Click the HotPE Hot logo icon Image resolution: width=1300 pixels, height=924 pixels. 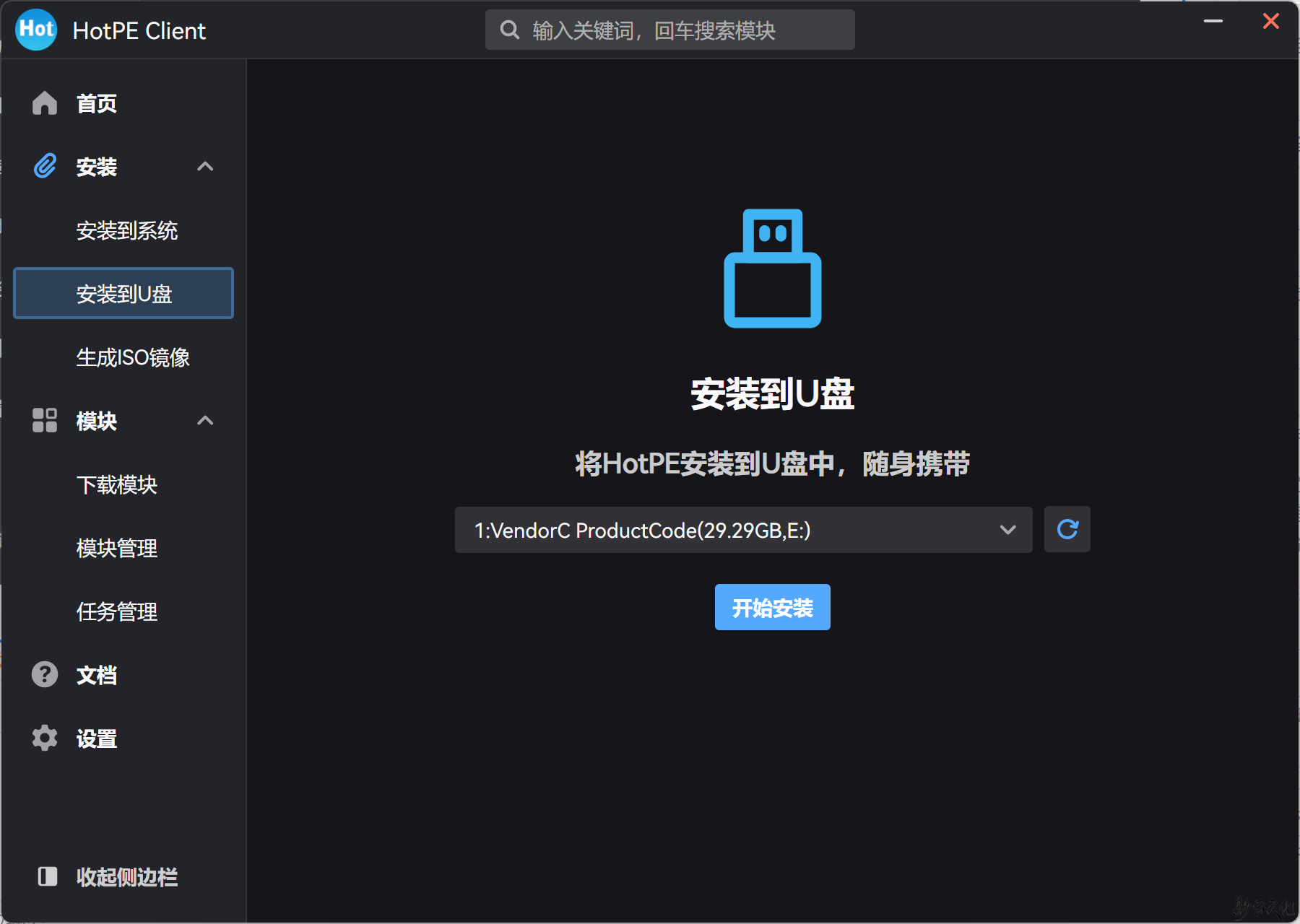point(36,30)
